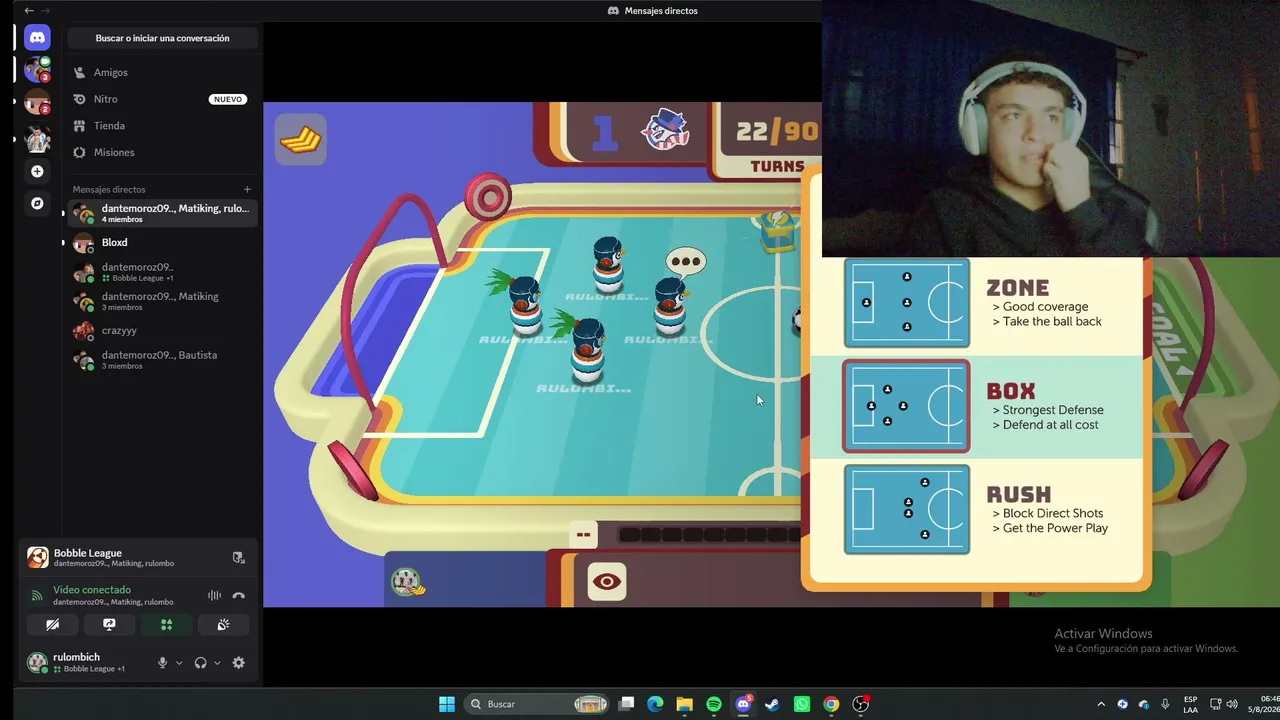Viewport: 1280px width, 720px height.
Task: Click the rulombich user avatar
Action: 37,662
